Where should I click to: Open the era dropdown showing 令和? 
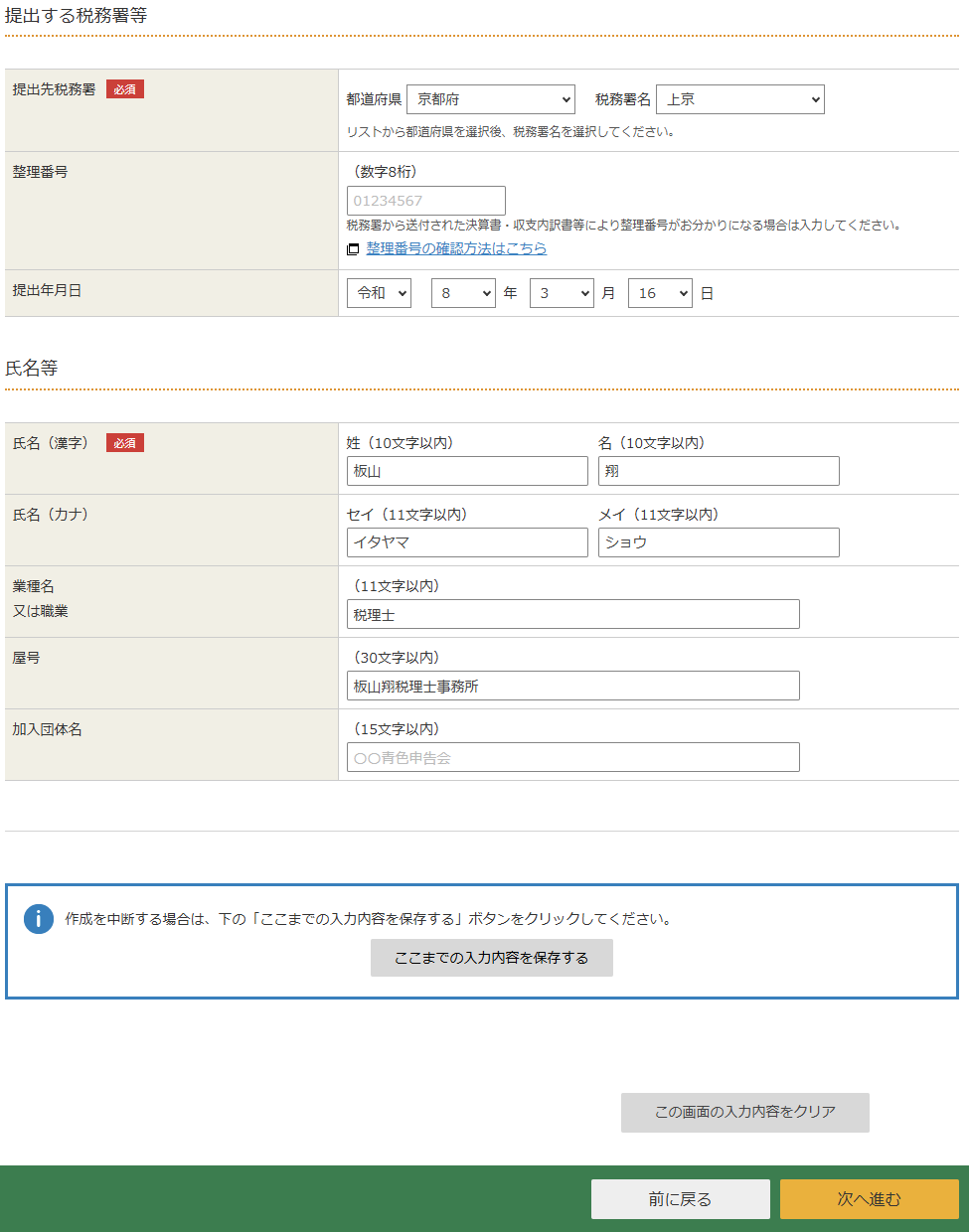[x=379, y=293]
